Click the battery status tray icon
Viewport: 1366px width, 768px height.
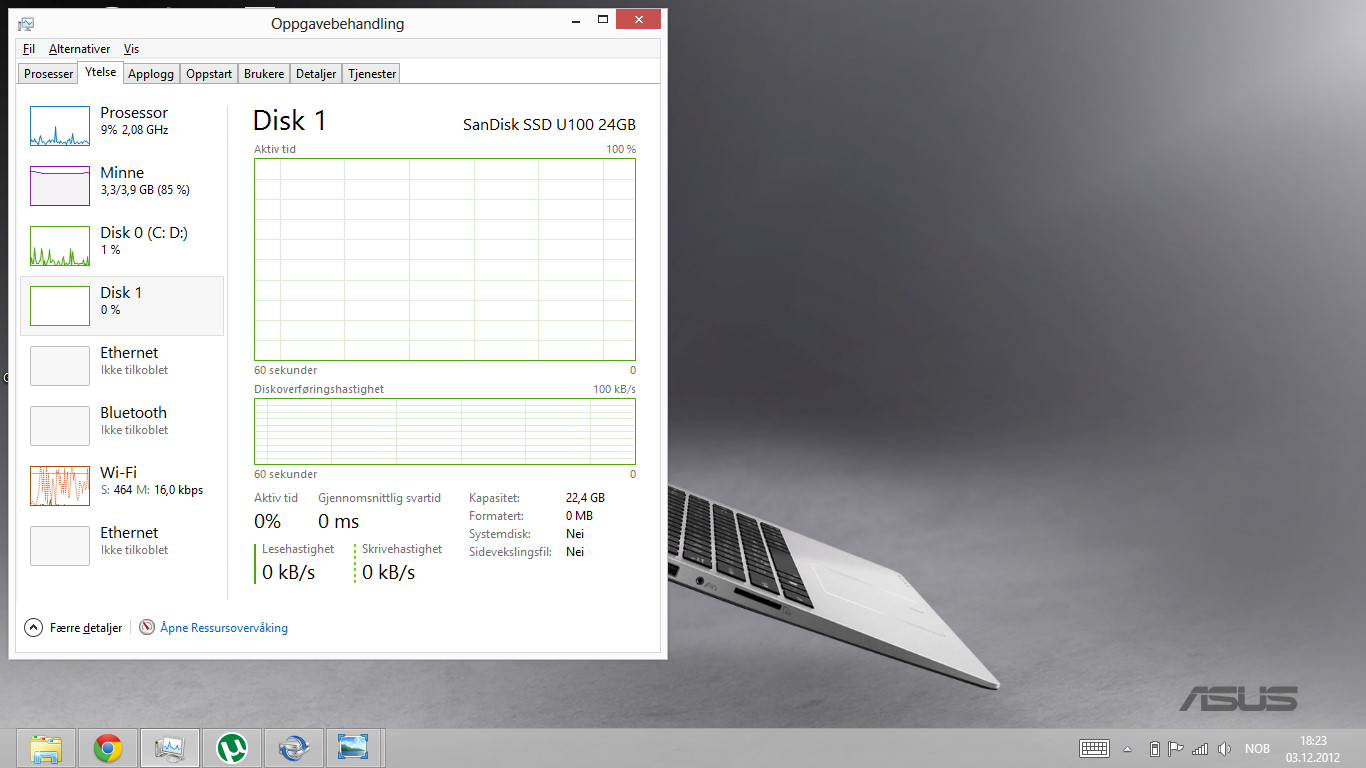[1155, 748]
